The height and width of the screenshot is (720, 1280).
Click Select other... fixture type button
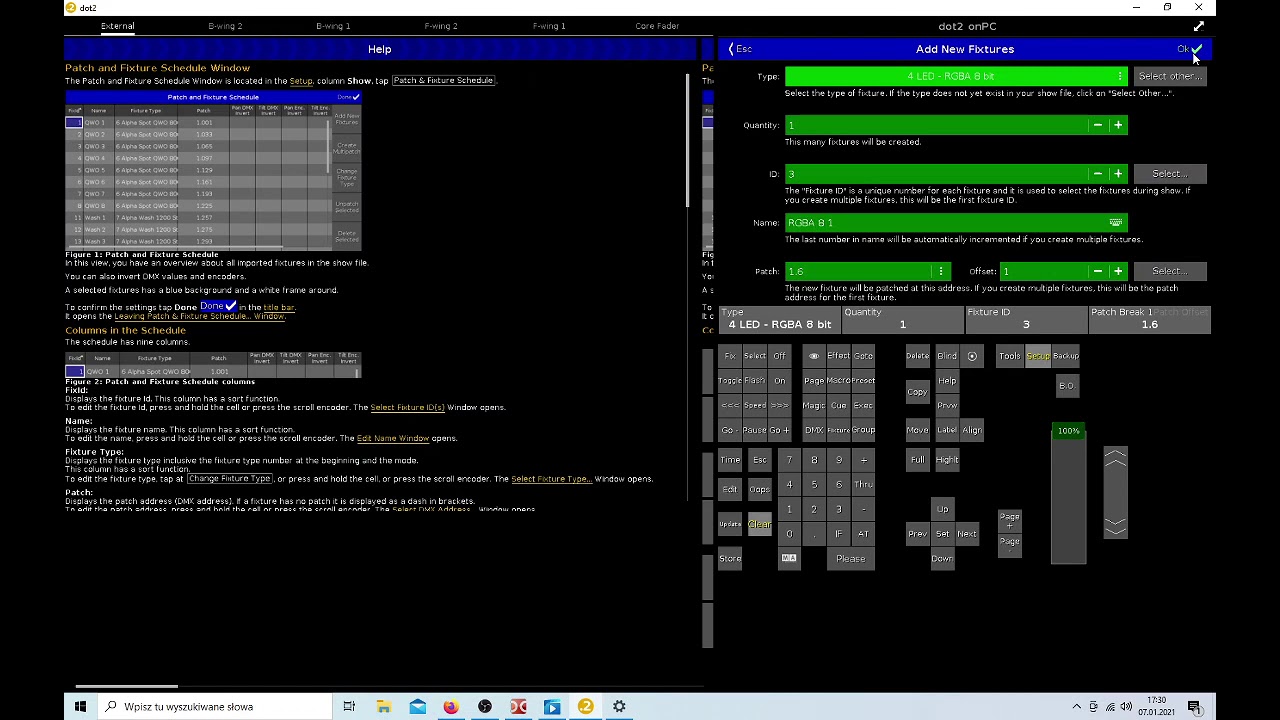[x=1170, y=76]
